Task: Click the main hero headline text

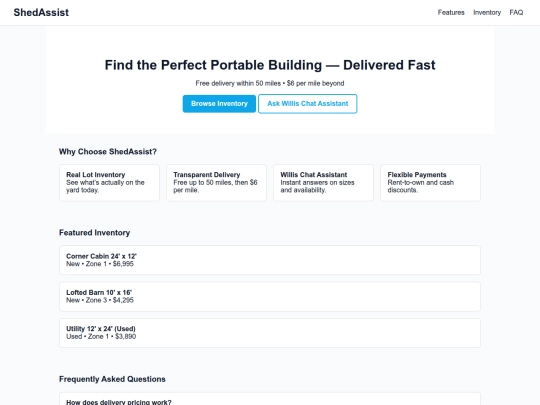Action: (270, 65)
